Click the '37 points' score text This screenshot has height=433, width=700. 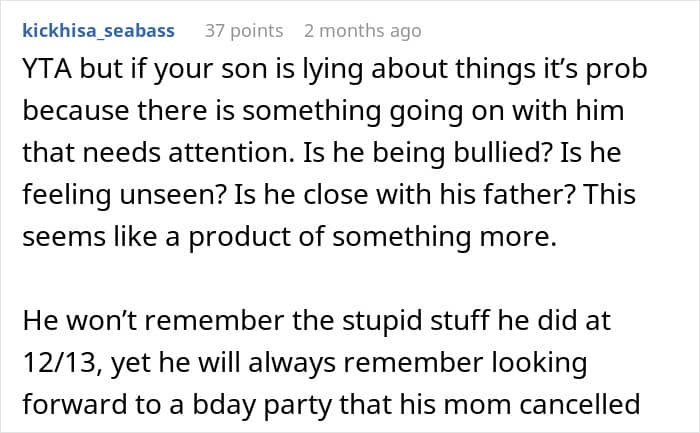(x=243, y=31)
